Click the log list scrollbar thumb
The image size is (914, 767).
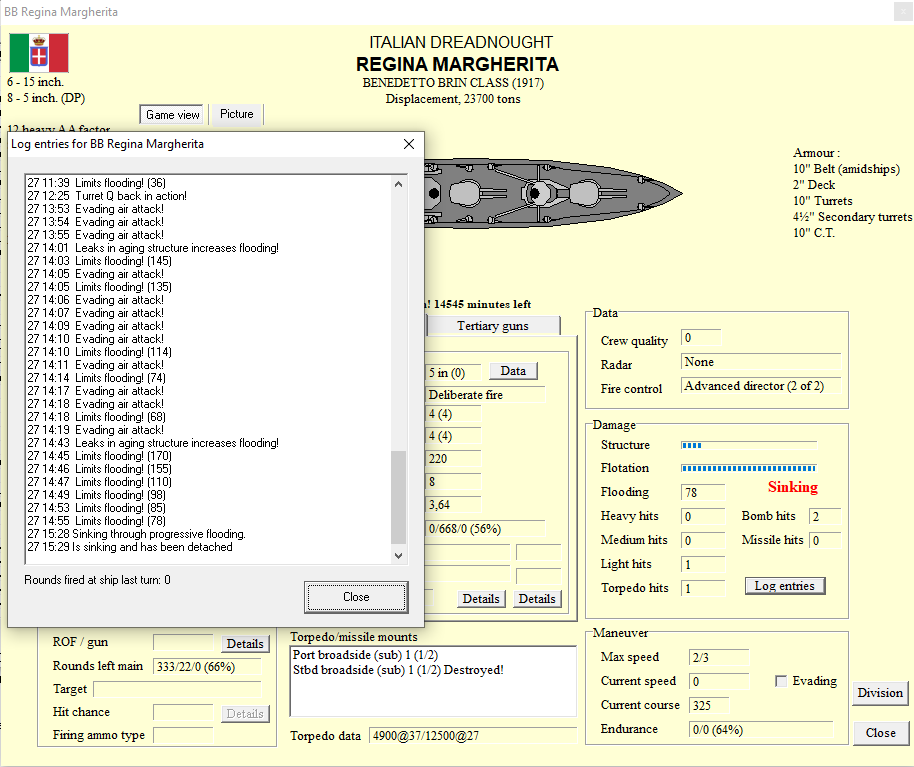coord(399,496)
